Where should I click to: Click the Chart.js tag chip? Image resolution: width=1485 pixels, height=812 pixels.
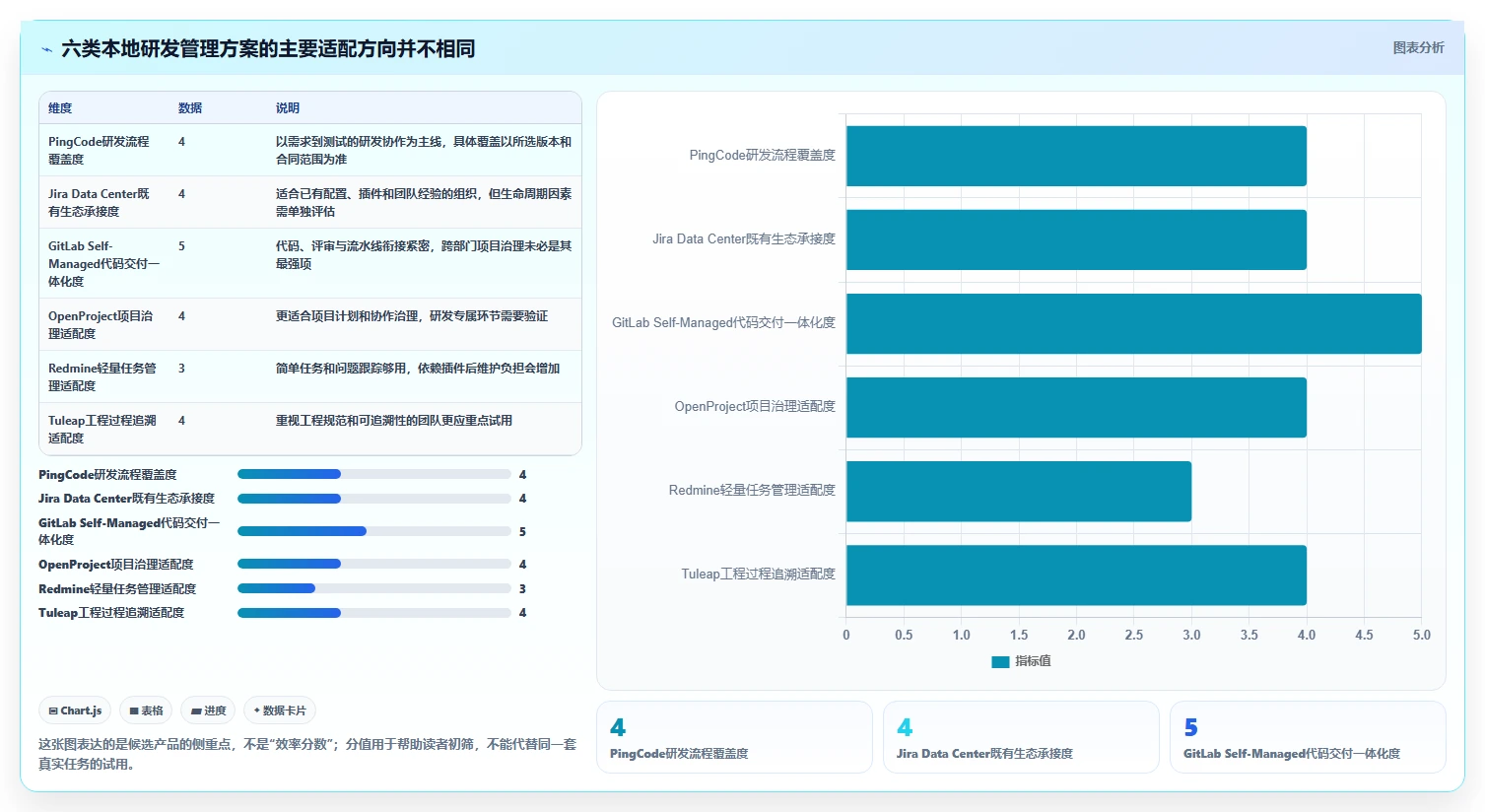click(x=75, y=710)
